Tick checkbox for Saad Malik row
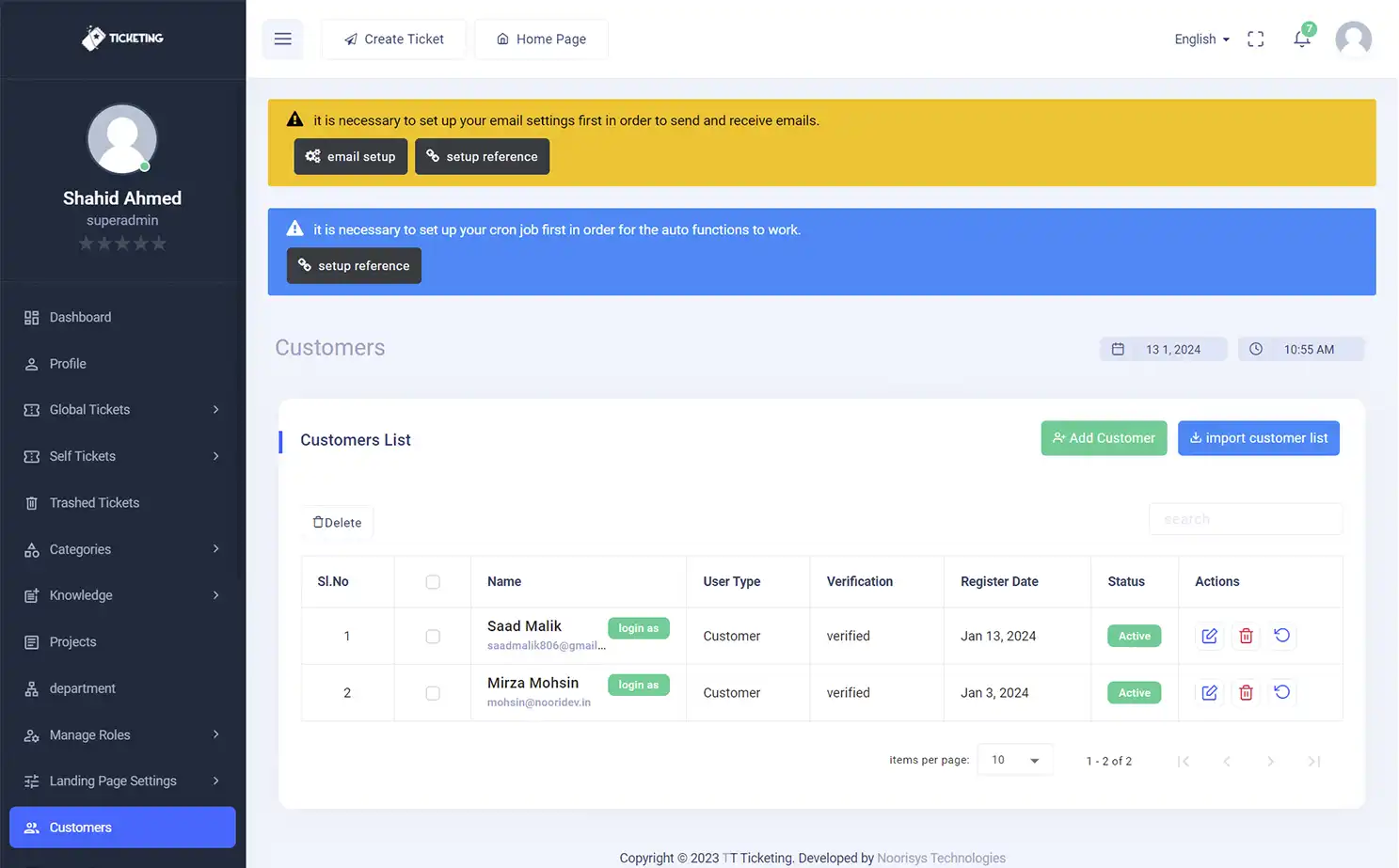This screenshot has height=868, width=1399. (x=433, y=637)
